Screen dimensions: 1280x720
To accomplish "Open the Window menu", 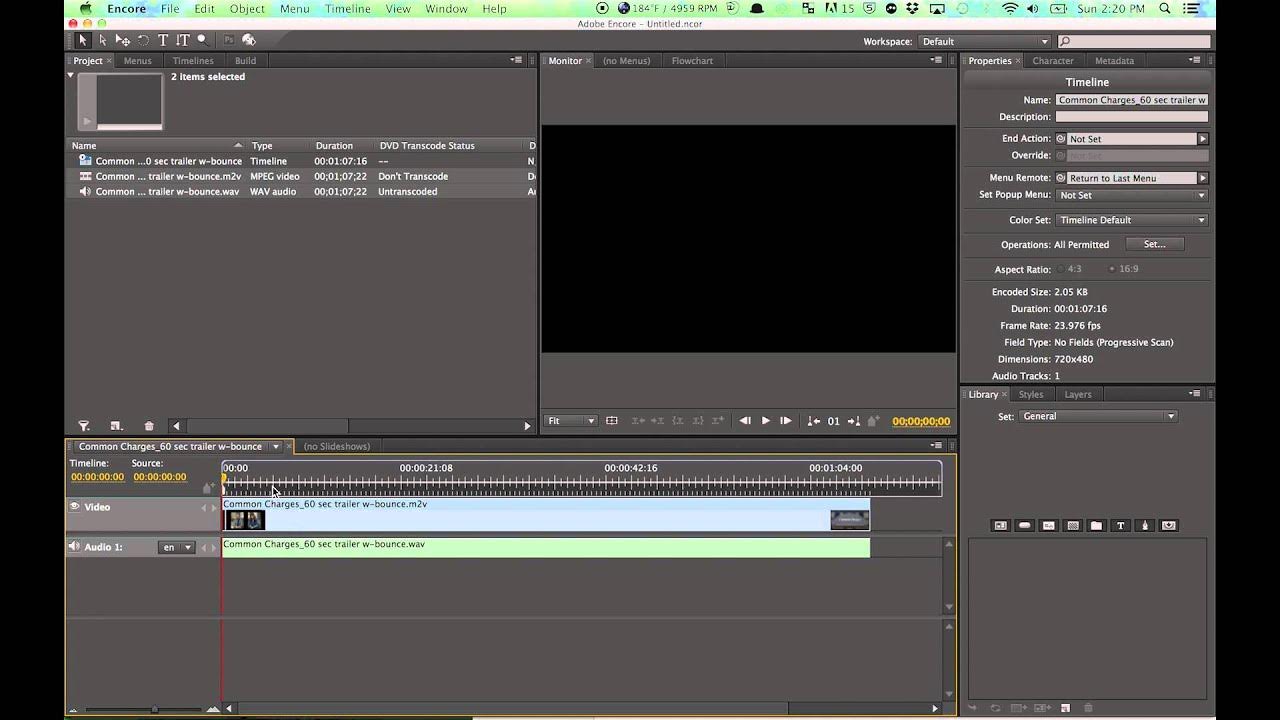I will tap(446, 9).
